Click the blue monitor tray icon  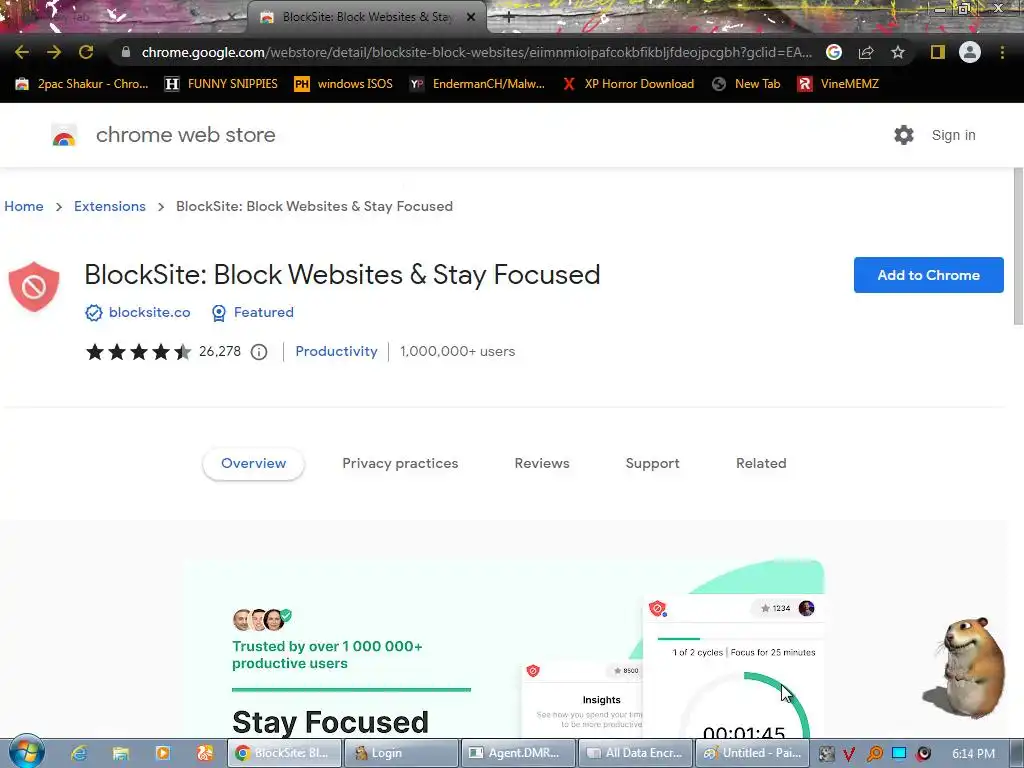pos(899,754)
